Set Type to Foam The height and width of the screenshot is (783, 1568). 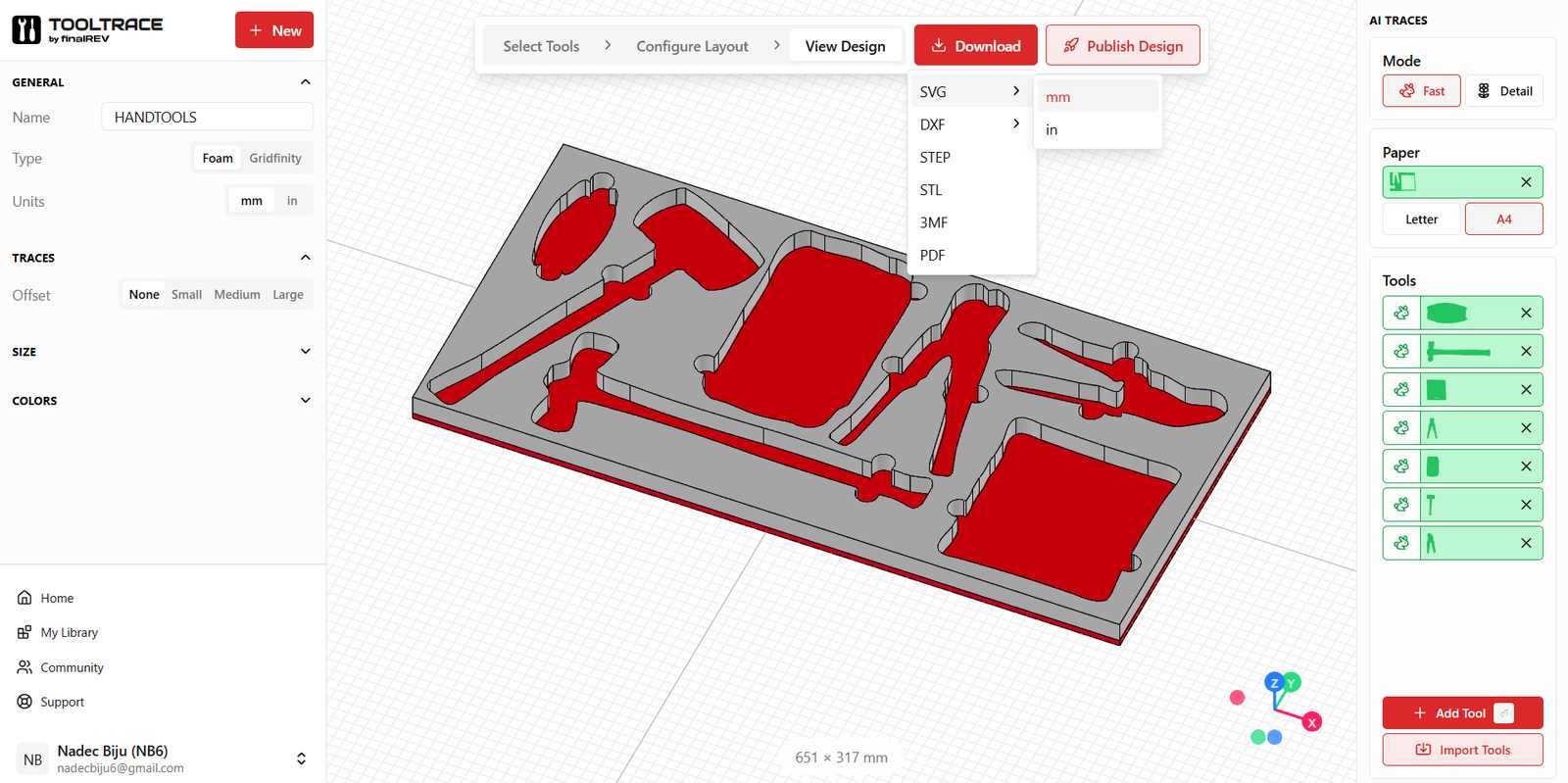218,158
